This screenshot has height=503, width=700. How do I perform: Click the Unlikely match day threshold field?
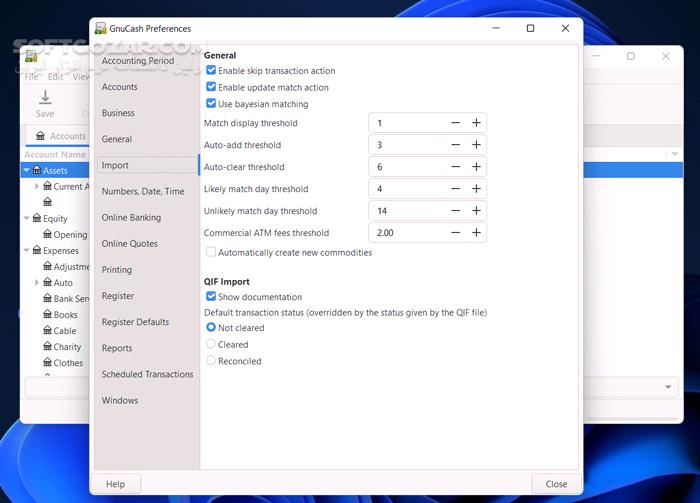tap(405, 211)
